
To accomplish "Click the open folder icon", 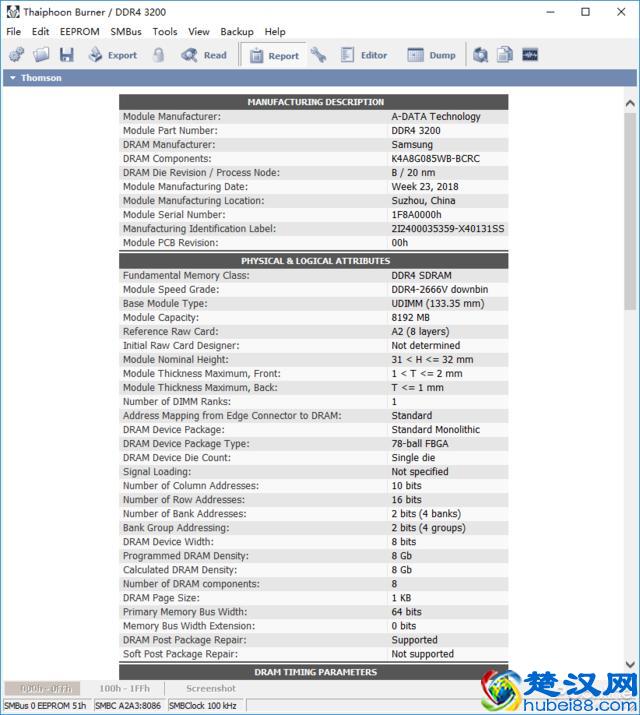I will pos(42,55).
